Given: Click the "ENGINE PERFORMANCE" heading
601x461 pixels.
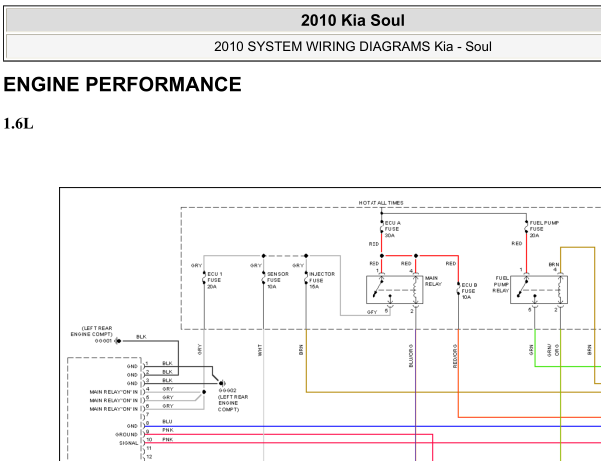Looking at the screenshot, I should pos(123,84).
